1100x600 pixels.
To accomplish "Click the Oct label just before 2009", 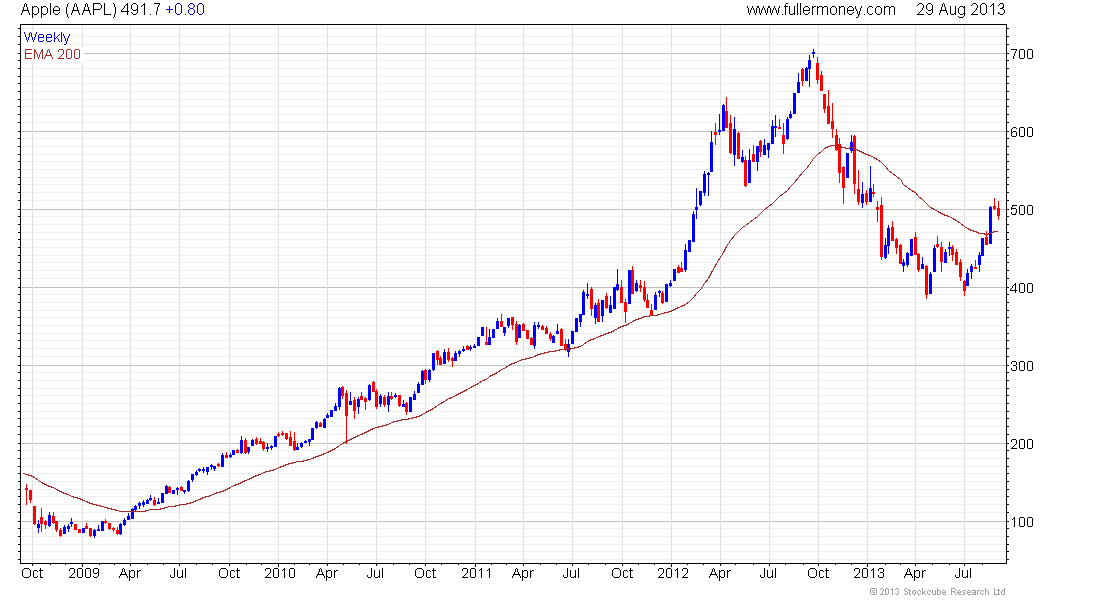I will pyautogui.click(x=32, y=573).
